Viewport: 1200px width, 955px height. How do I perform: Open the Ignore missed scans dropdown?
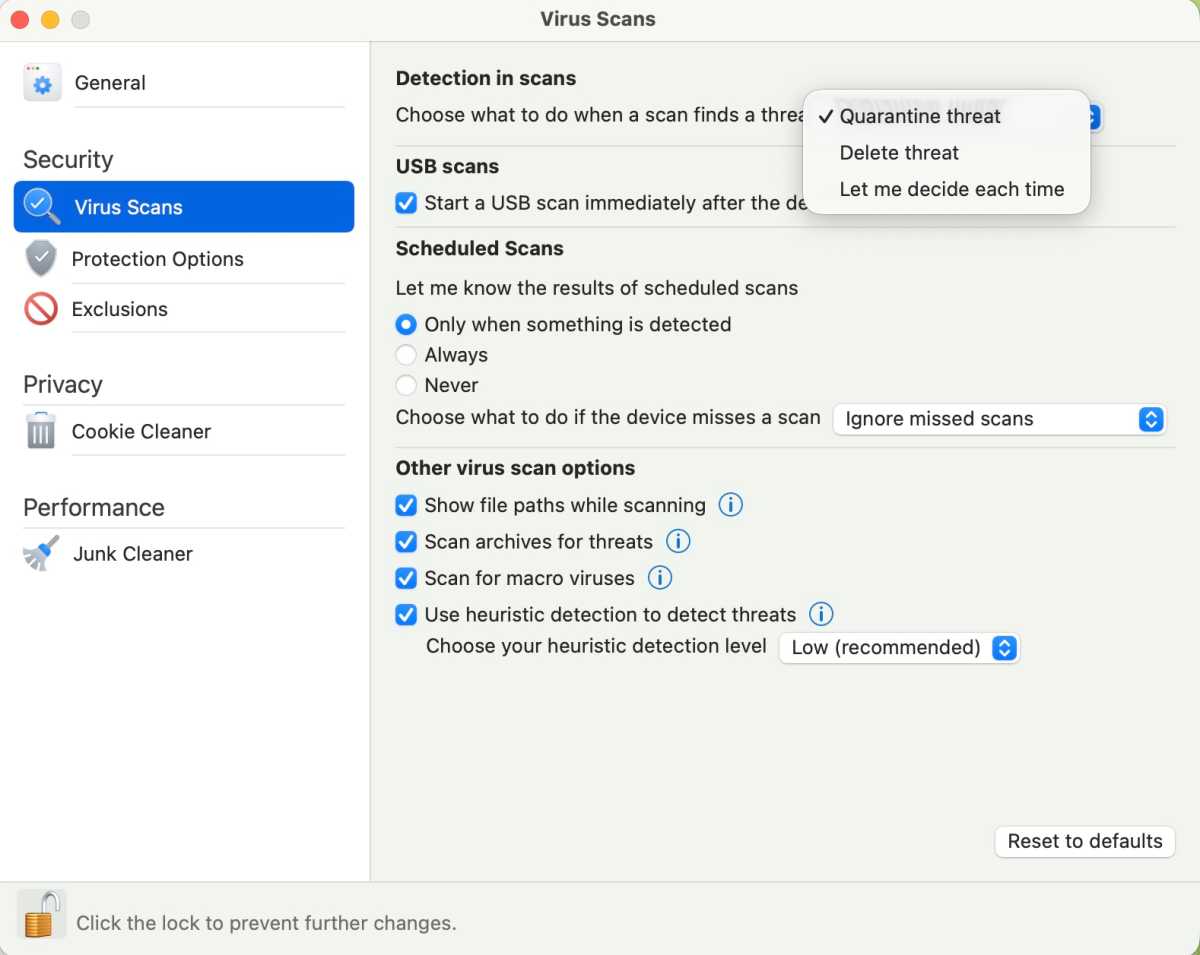pos(1000,419)
